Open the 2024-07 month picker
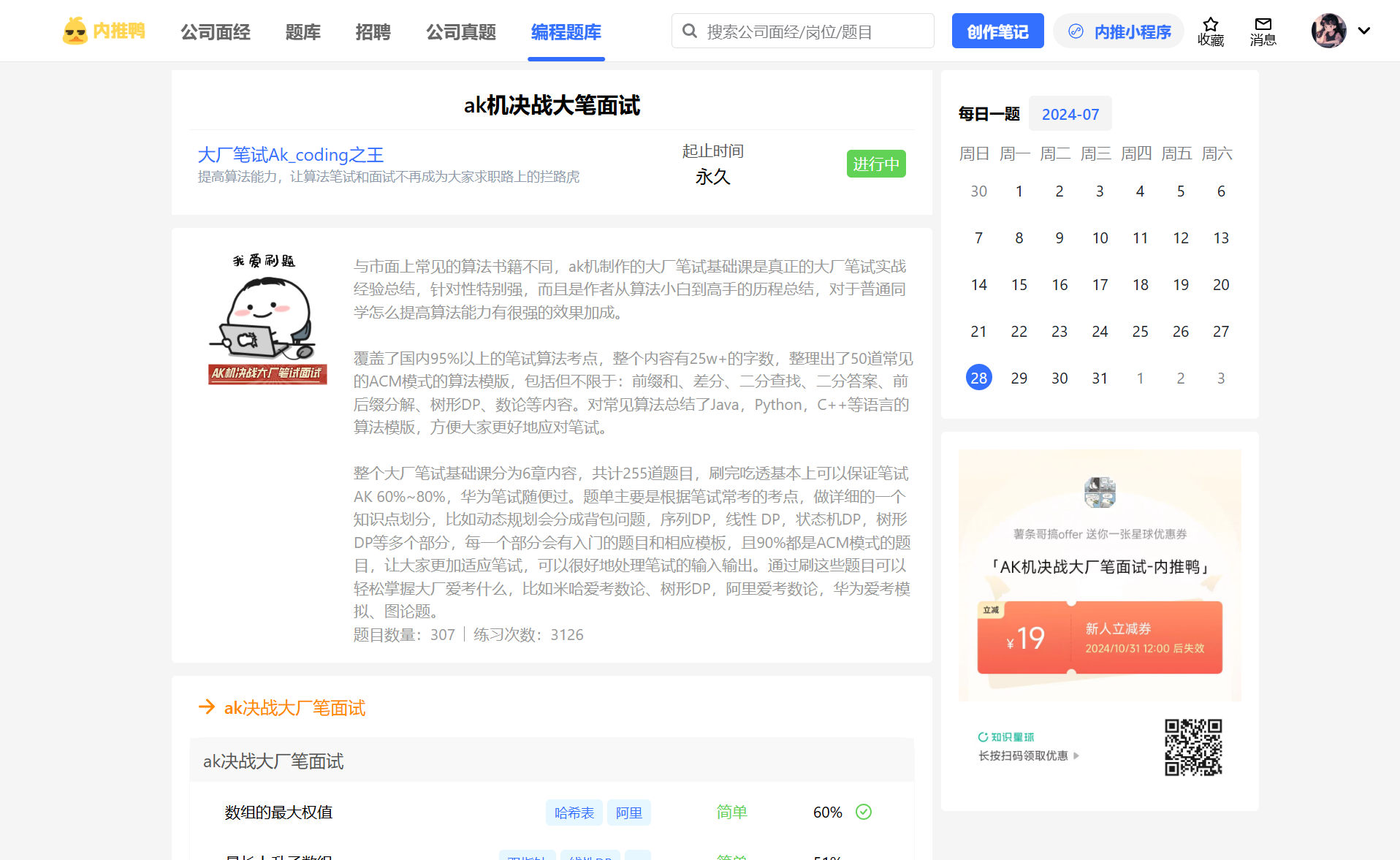1400x860 pixels. click(1070, 114)
